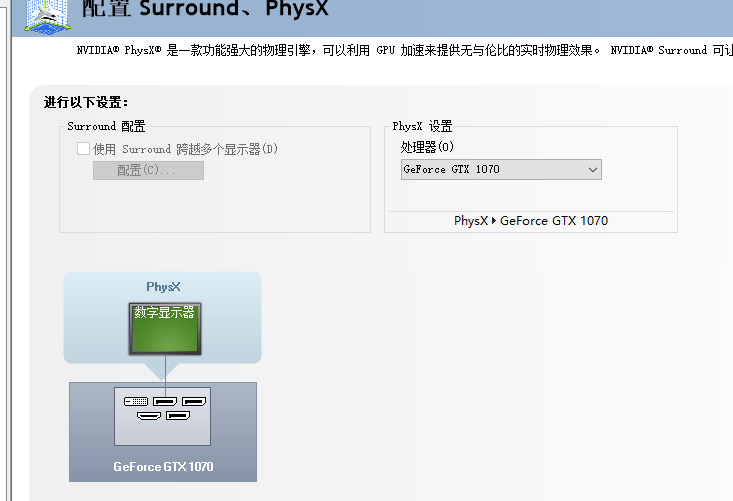Click the Surround 配置 group title
The width and height of the screenshot is (733, 501).
tap(106, 126)
